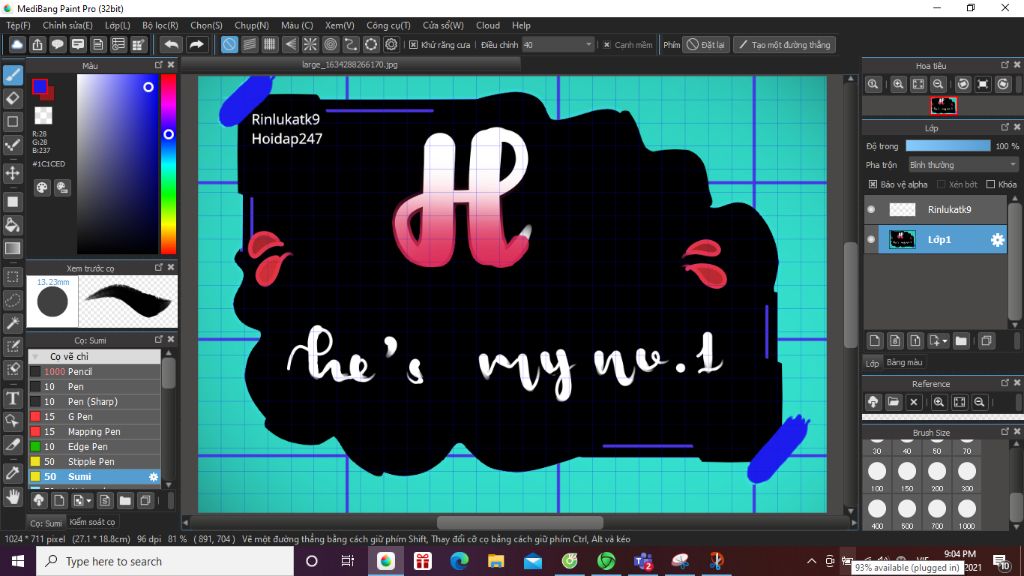Select the Pencil brush

click(x=93, y=372)
